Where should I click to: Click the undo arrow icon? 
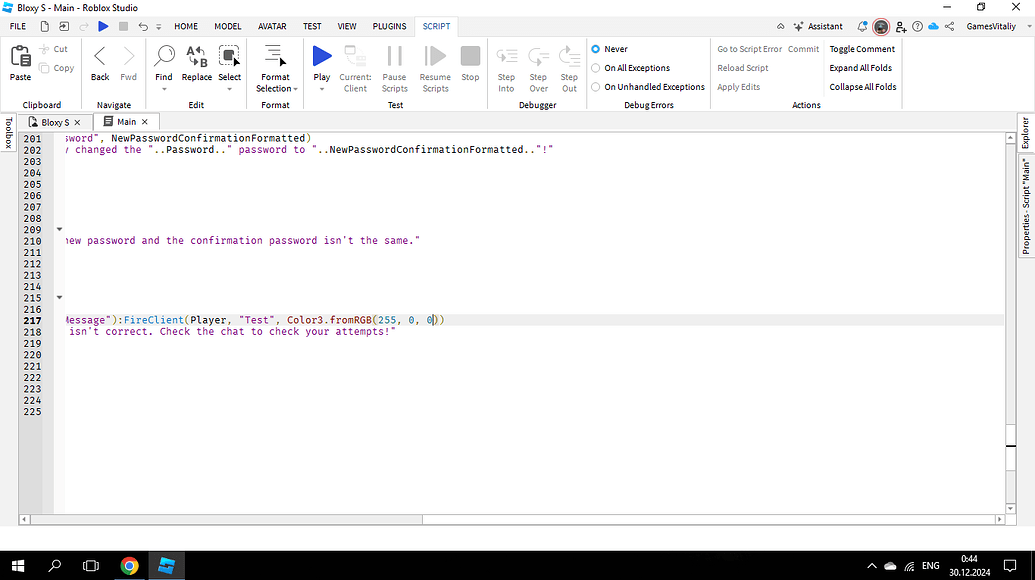click(143, 26)
